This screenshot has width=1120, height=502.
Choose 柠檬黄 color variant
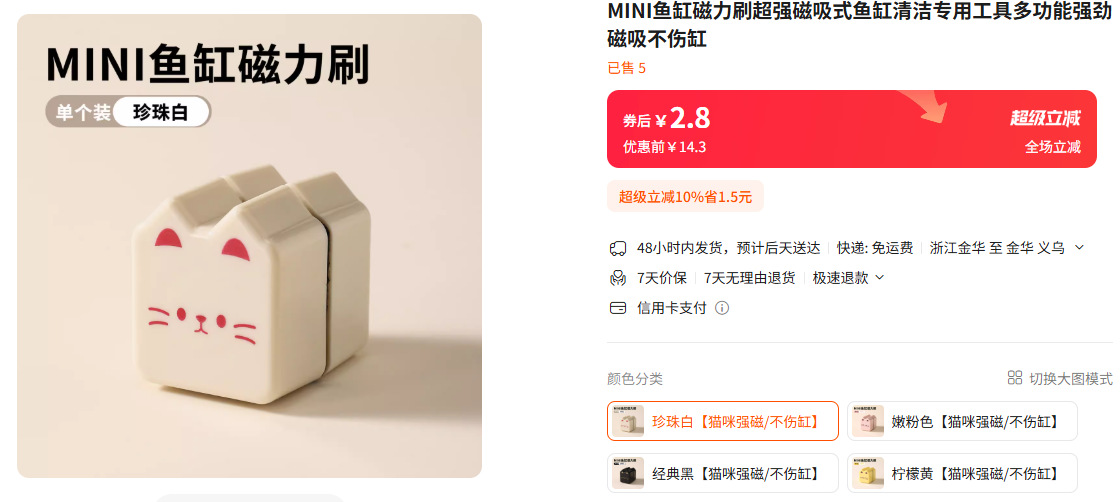click(x=962, y=473)
